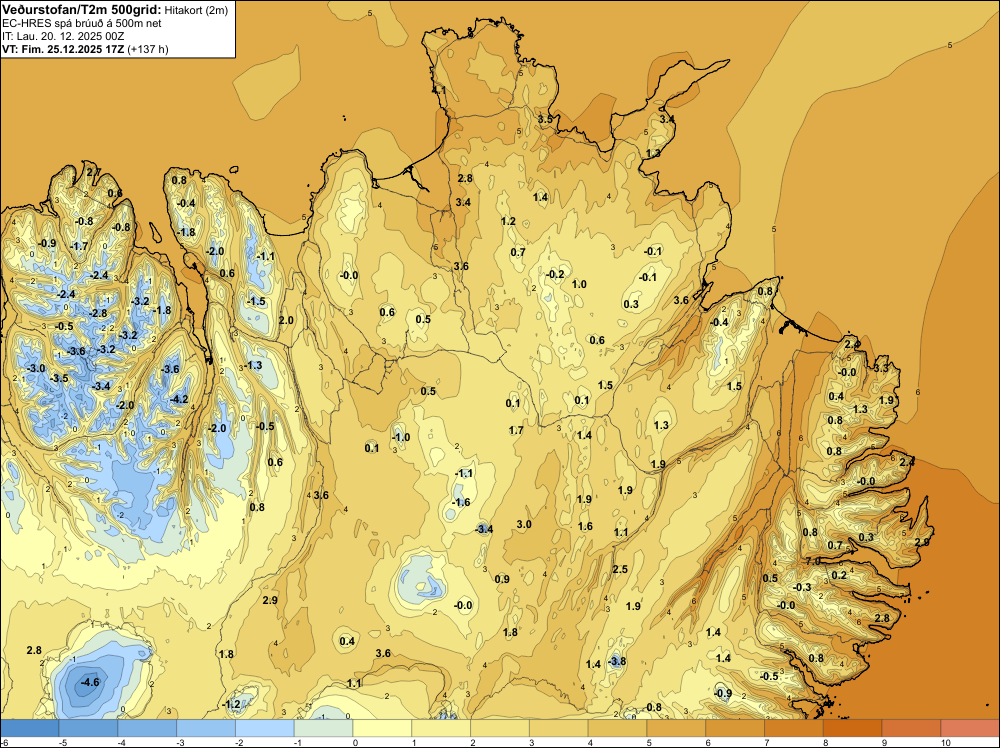Select the legend color segment right of 10
Viewport: 1000px width, 748px height.
[x=971, y=728]
